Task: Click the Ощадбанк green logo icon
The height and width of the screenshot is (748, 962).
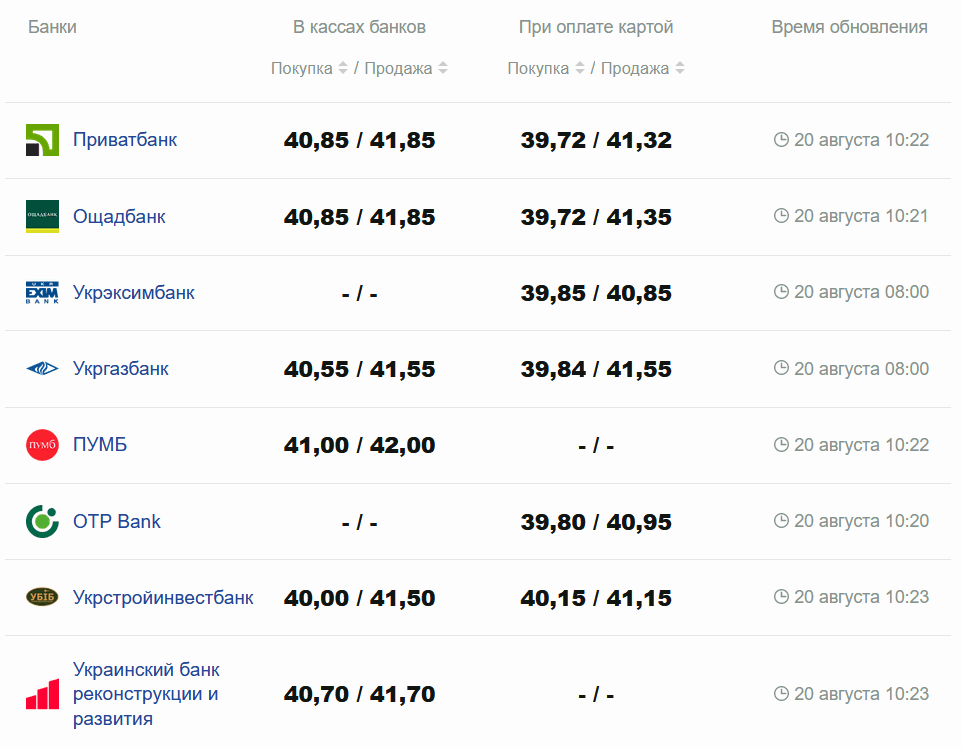Action: point(42,217)
